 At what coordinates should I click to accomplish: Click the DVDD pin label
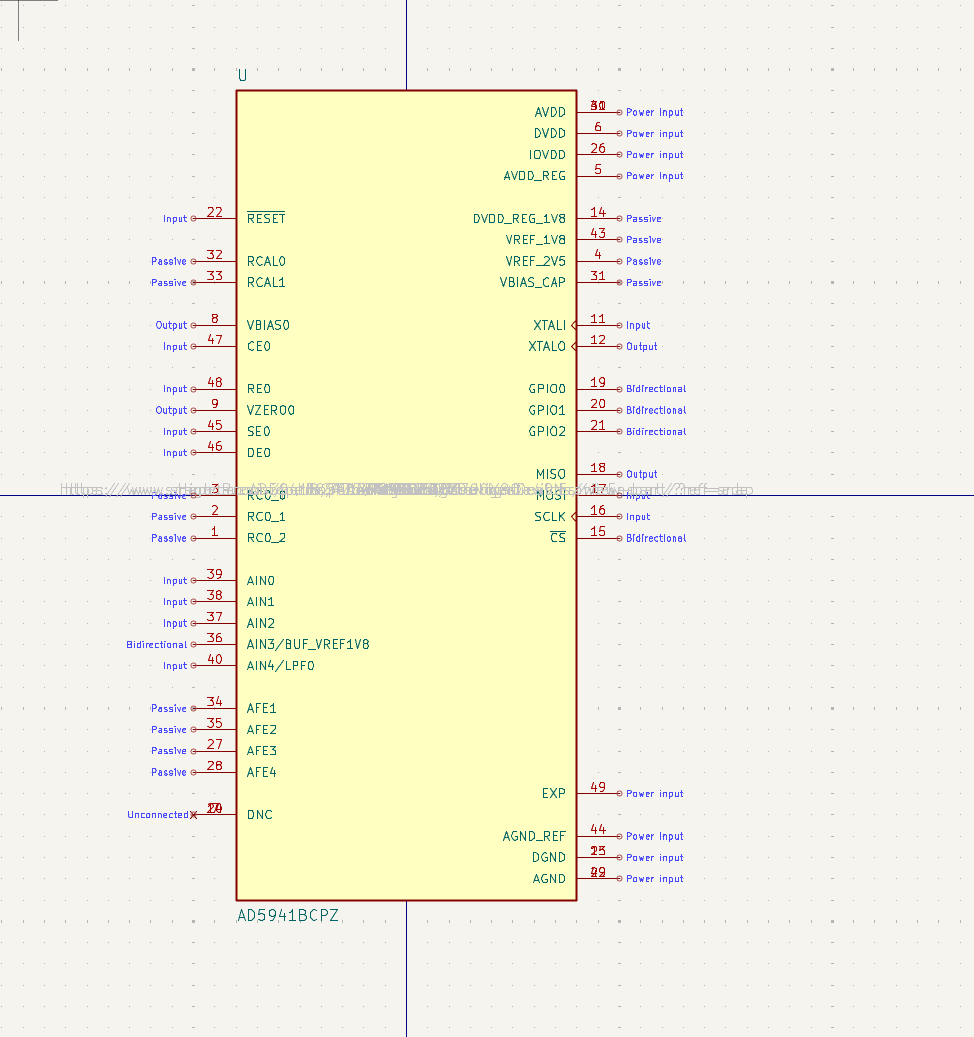coord(549,134)
